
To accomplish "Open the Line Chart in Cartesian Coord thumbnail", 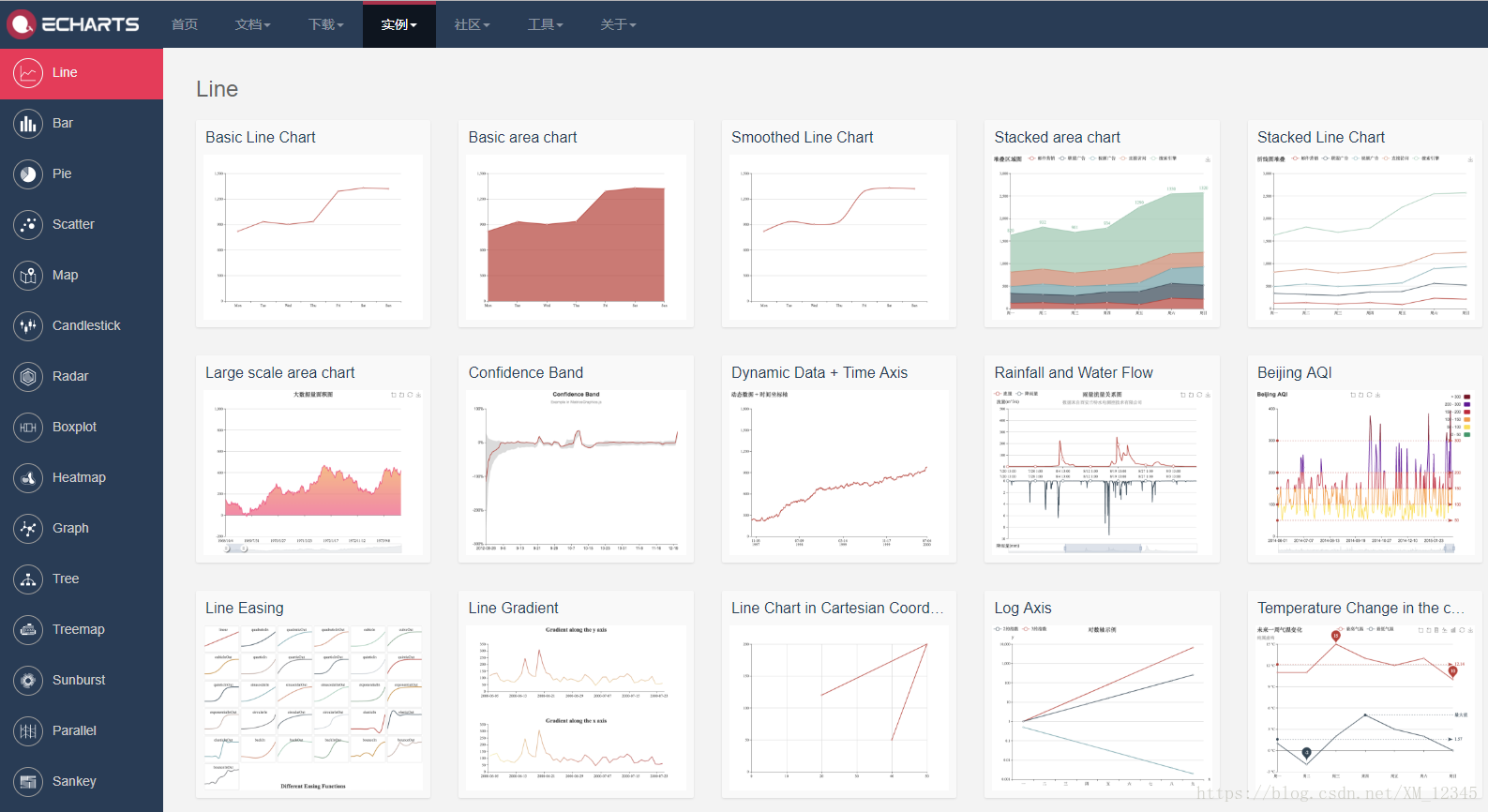I will (839, 708).
